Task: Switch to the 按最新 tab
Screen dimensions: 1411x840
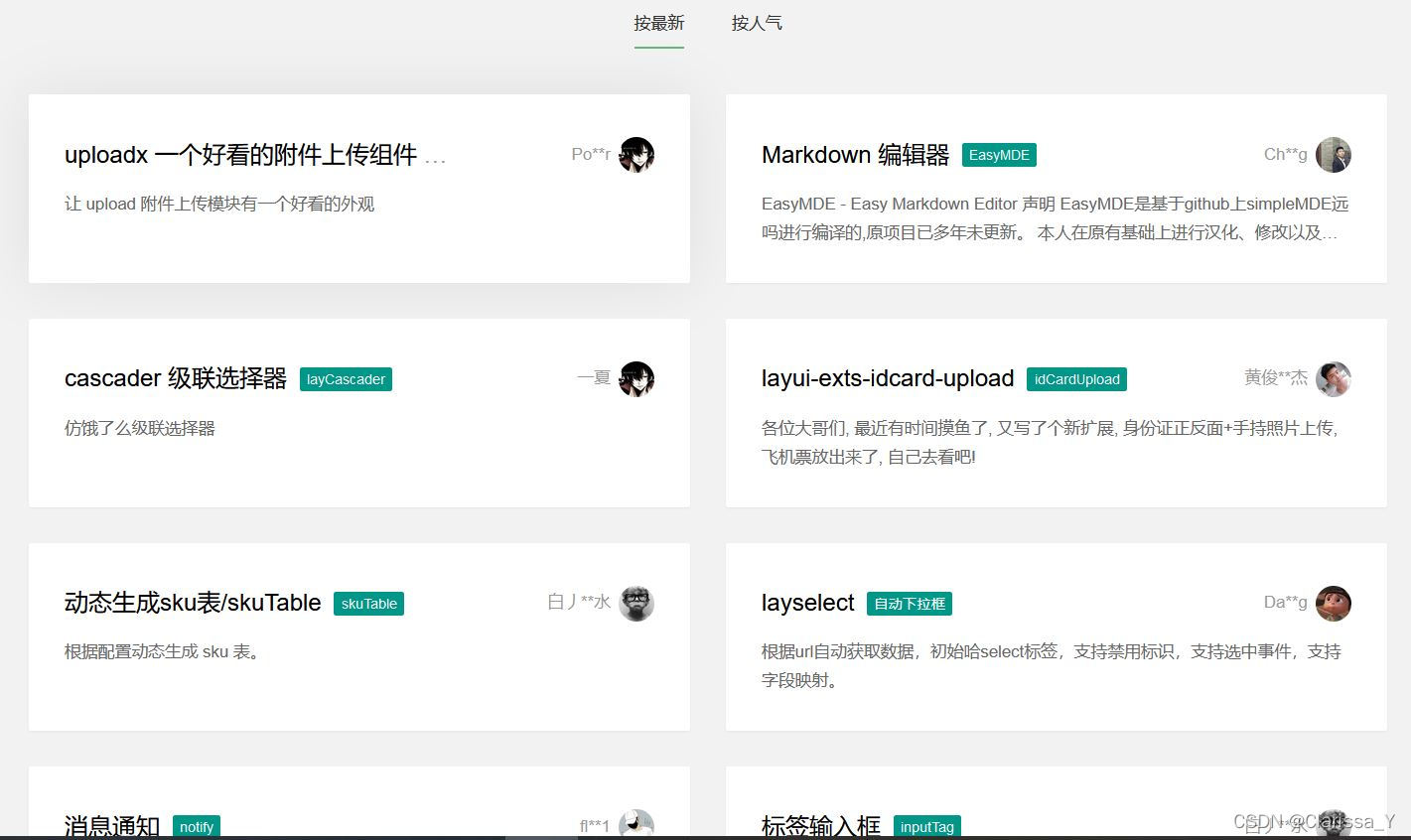Action: [658, 23]
